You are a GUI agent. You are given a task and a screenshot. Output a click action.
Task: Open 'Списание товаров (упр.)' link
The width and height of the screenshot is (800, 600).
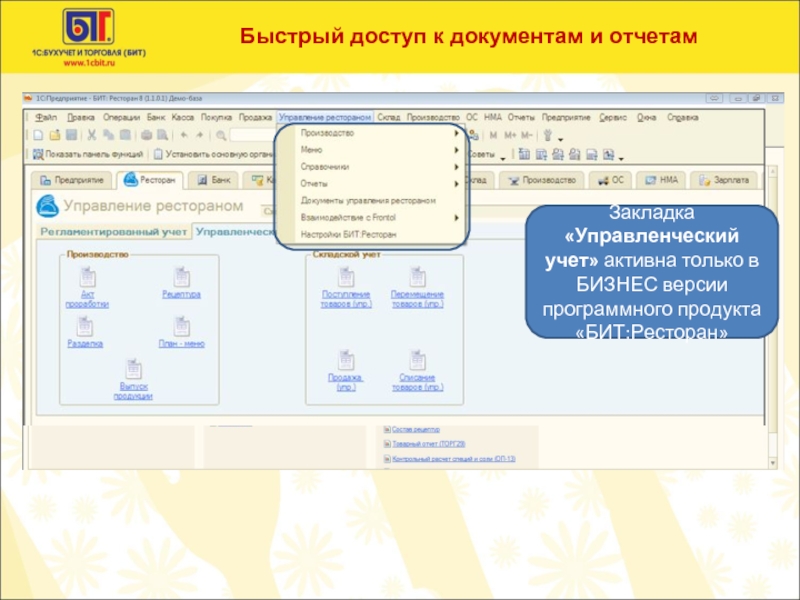tap(417, 382)
